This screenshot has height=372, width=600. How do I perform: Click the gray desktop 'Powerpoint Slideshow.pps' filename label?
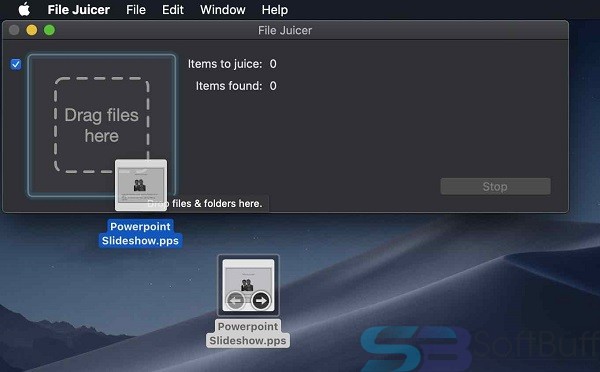point(248,333)
